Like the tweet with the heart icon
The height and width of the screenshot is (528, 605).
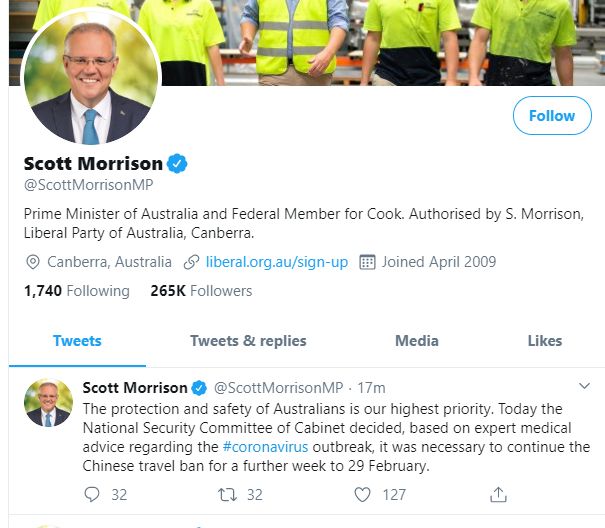point(363,494)
